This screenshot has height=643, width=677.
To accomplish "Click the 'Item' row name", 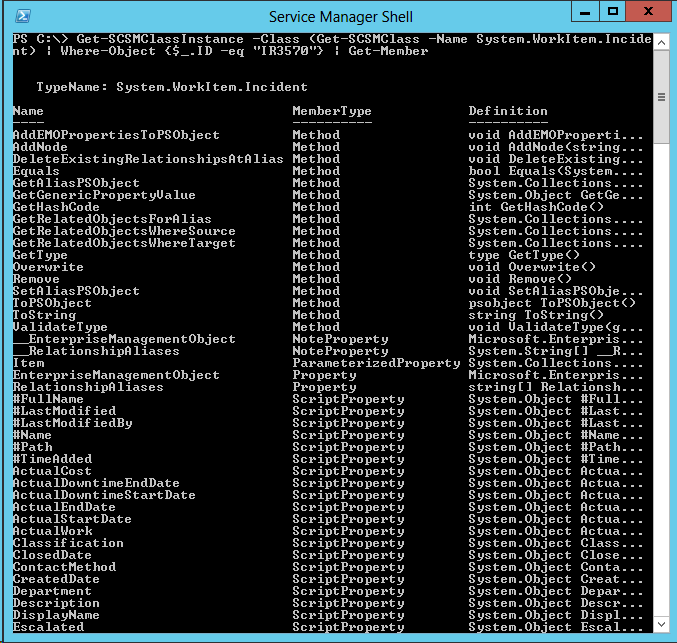I will [28, 363].
